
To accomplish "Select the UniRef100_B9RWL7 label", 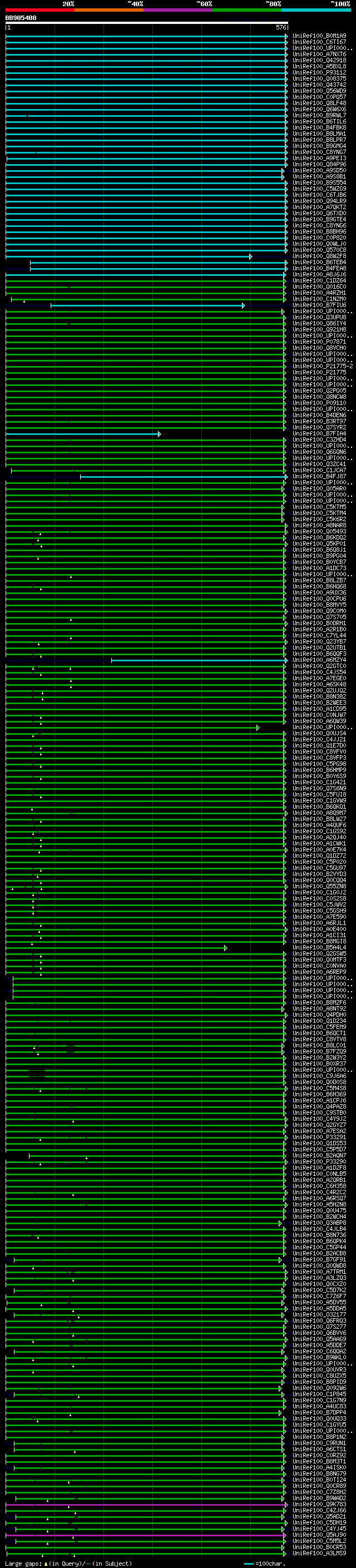I will click(319, 115).
